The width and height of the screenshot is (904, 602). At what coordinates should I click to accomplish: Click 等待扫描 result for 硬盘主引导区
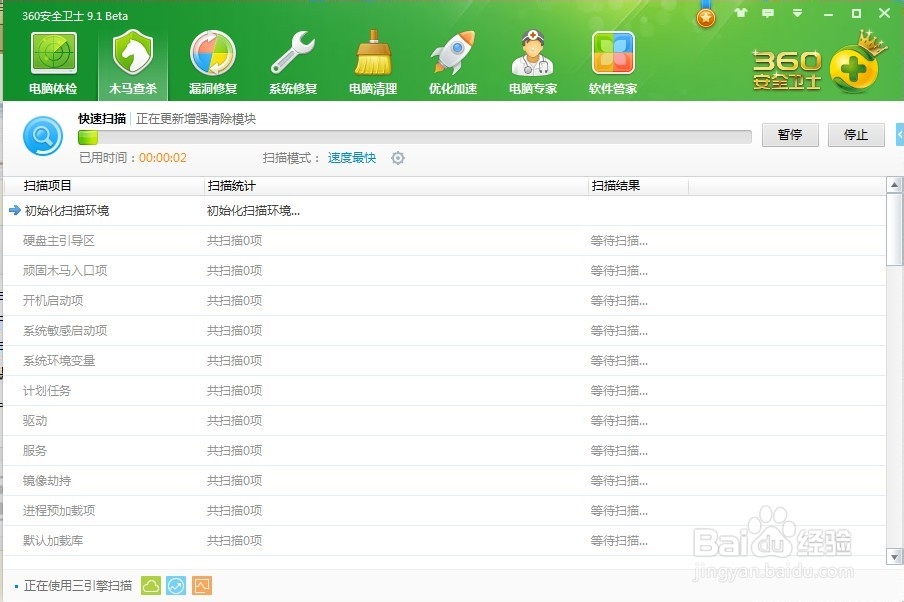point(619,240)
